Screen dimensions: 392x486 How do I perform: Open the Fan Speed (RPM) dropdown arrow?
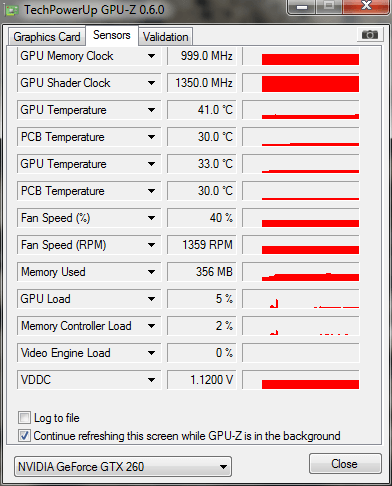tap(152, 245)
